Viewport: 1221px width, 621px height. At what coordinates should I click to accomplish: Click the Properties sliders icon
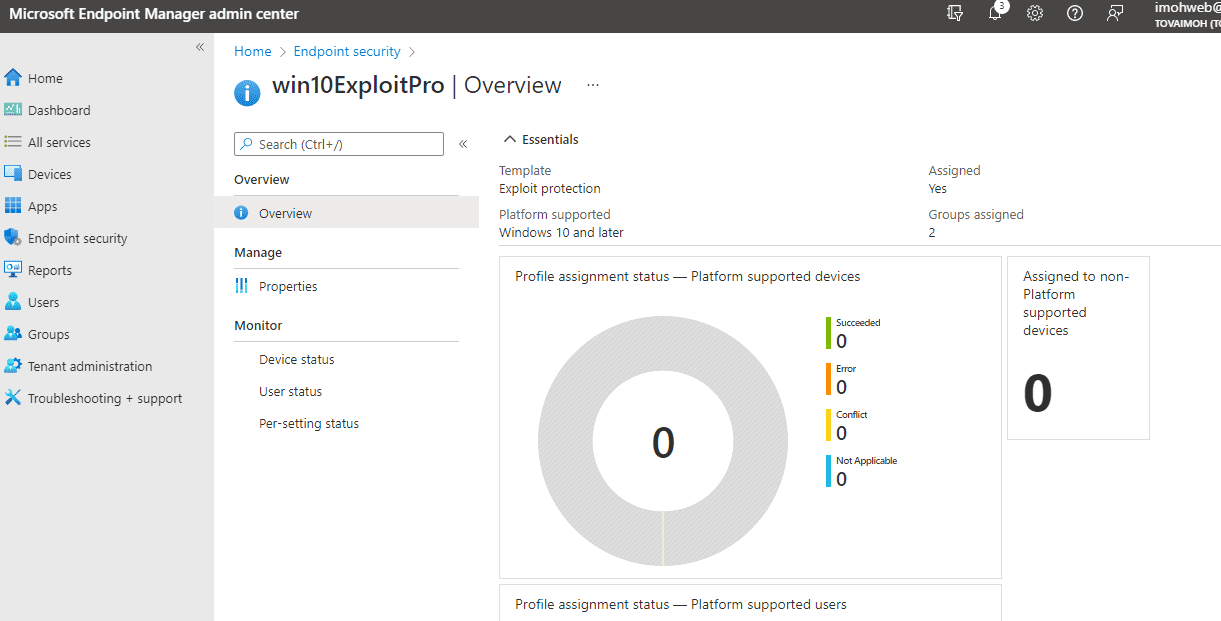[x=241, y=286]
